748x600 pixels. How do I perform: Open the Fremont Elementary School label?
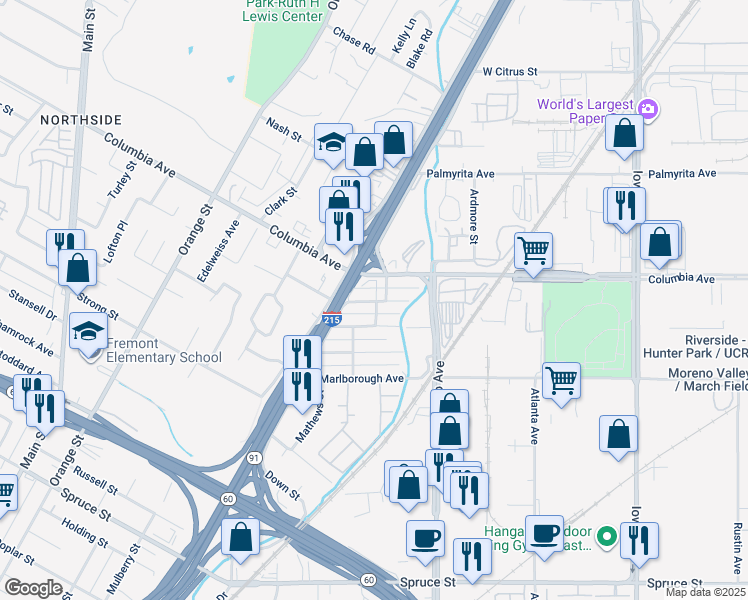click(x=164, y=351)
